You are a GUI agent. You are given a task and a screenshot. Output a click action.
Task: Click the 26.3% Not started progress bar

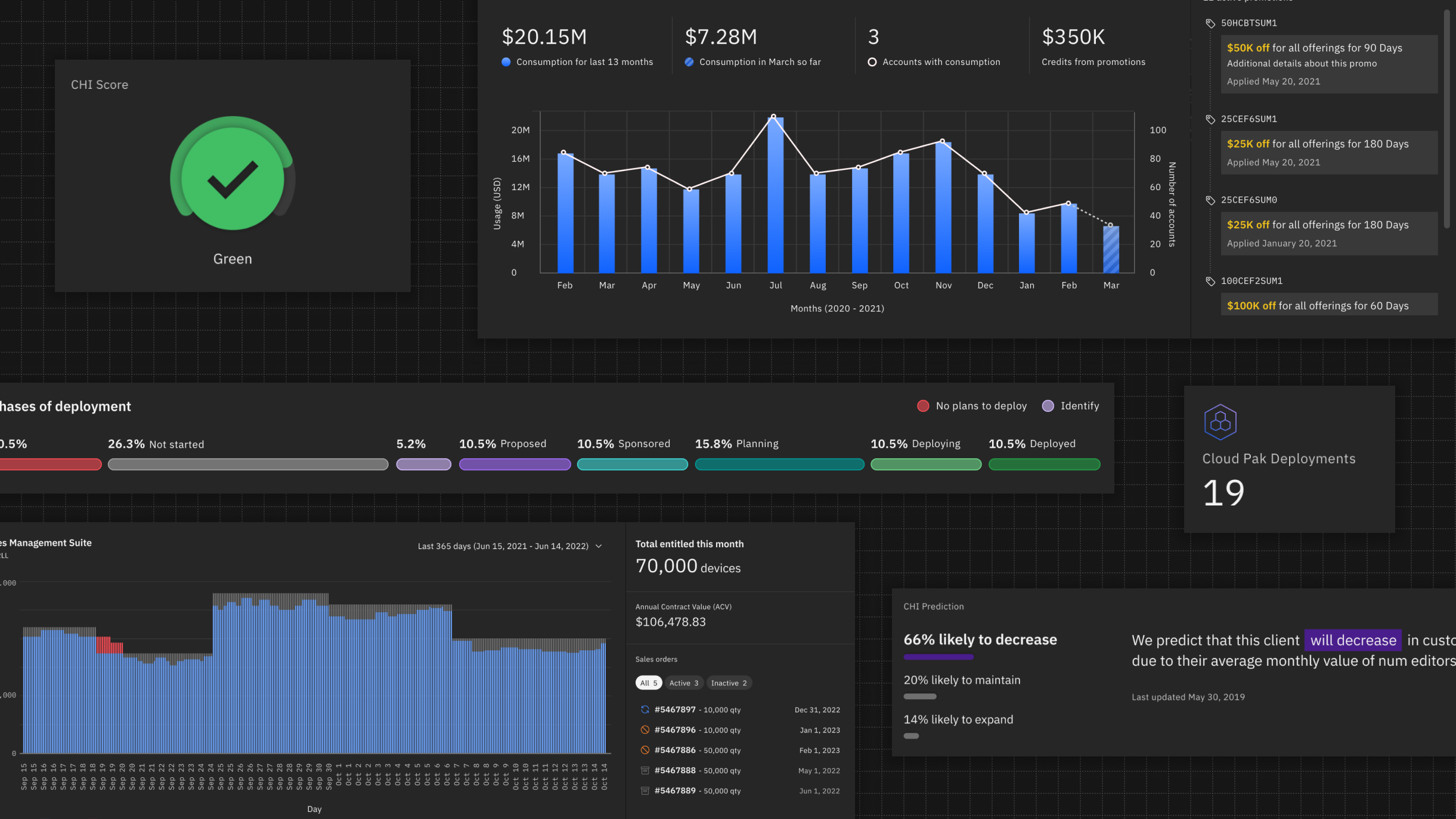coord(247,464)
